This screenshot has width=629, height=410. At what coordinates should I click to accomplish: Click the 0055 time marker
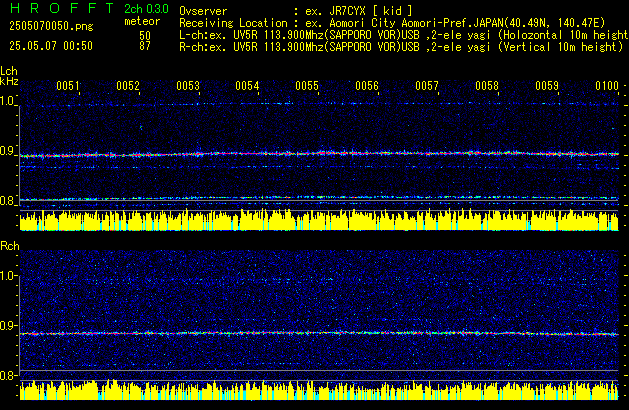tap(307, 86)
